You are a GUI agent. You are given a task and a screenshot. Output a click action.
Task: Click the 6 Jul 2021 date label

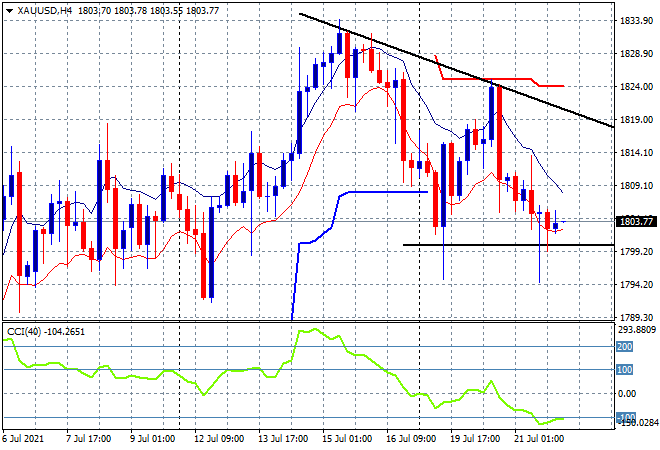point(23,439)
